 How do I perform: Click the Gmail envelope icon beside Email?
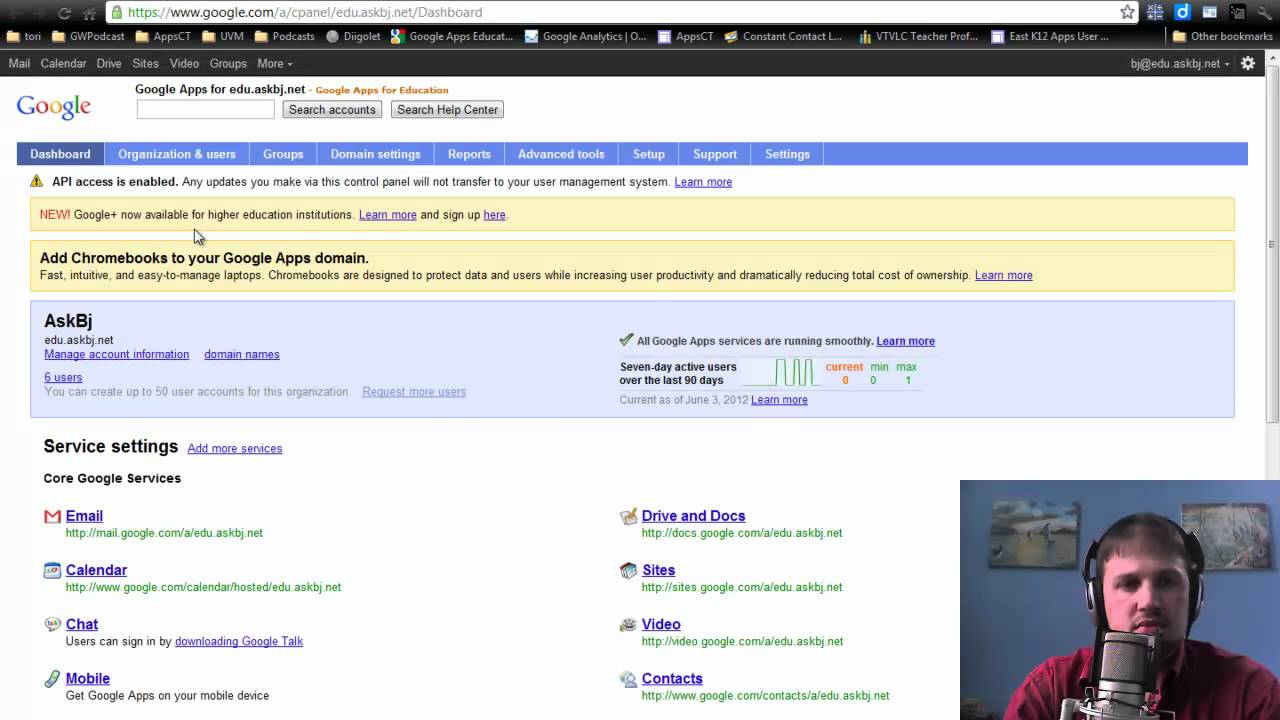52,516
